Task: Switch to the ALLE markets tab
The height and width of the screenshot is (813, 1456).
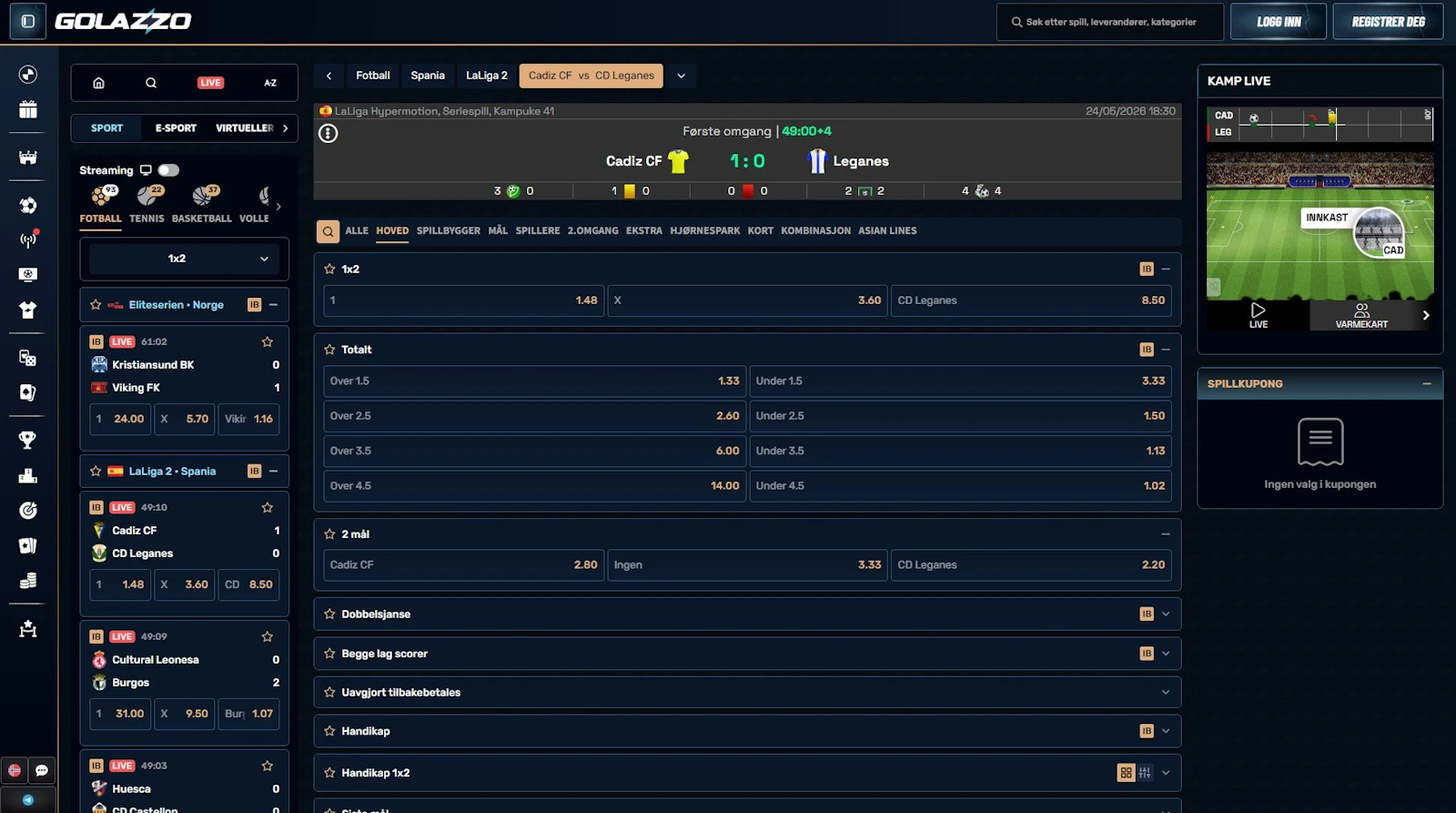Action: 357,231
